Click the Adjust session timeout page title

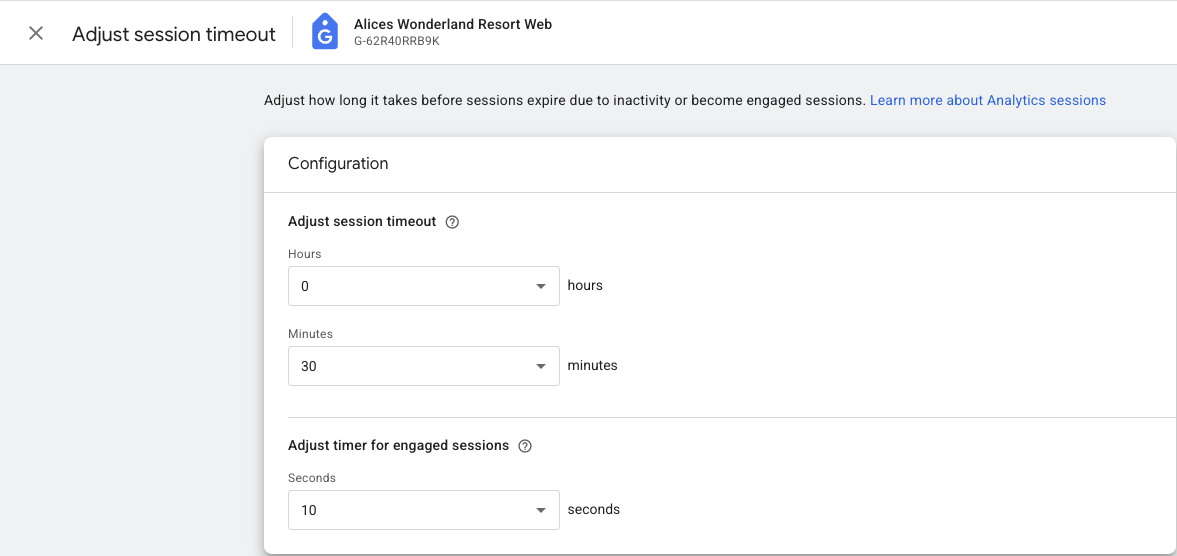click(174, 34)
